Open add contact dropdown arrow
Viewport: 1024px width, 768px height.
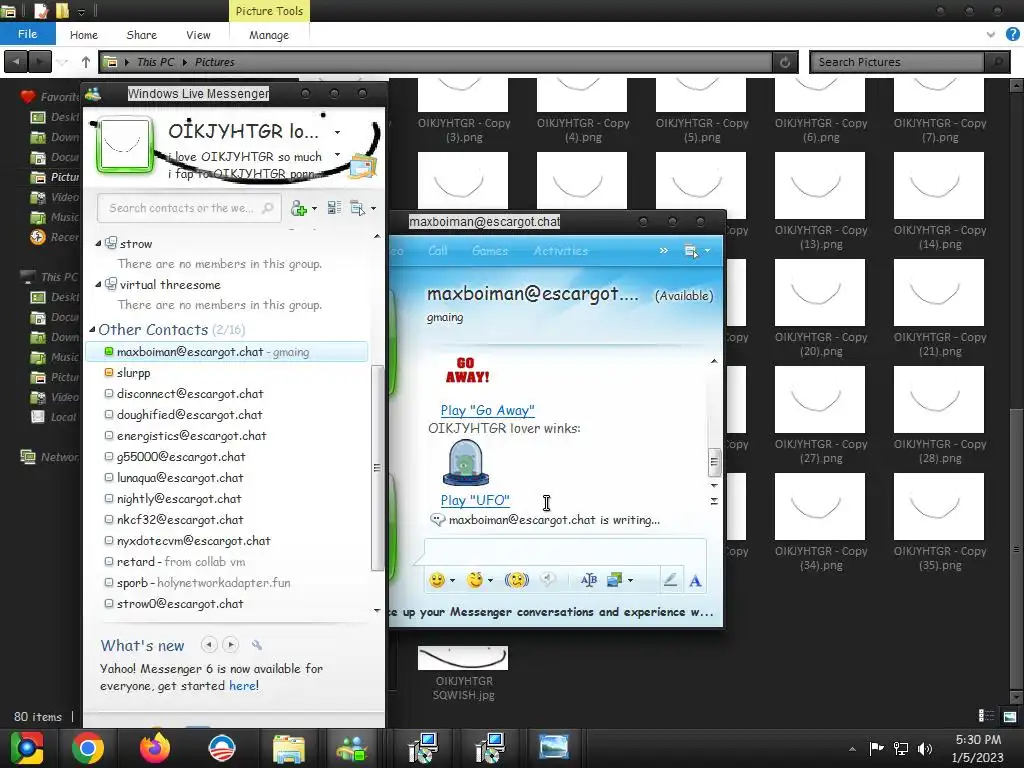(x=314, y=209)
